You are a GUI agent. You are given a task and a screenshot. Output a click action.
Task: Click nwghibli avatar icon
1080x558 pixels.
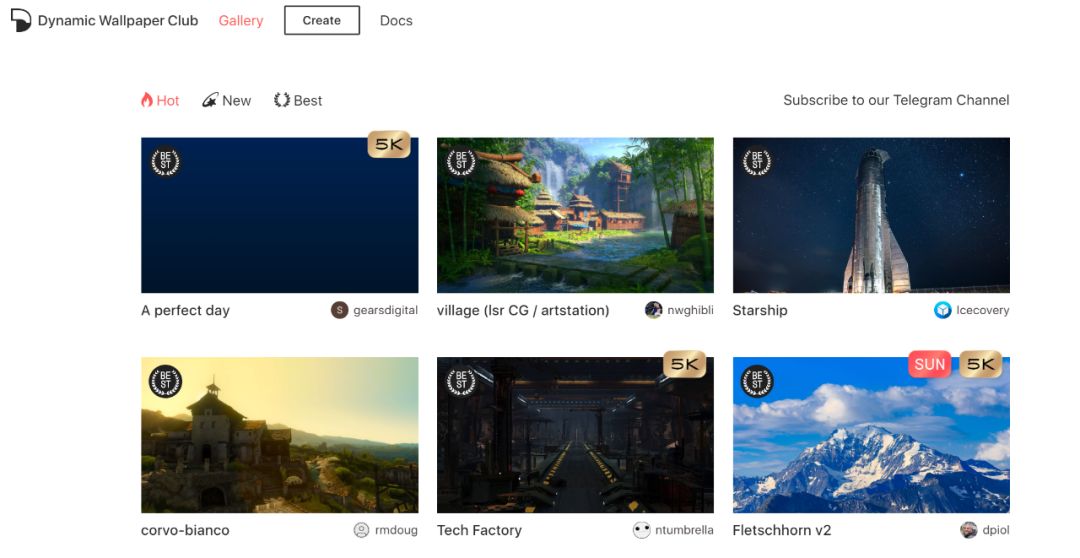click(654, 310)
